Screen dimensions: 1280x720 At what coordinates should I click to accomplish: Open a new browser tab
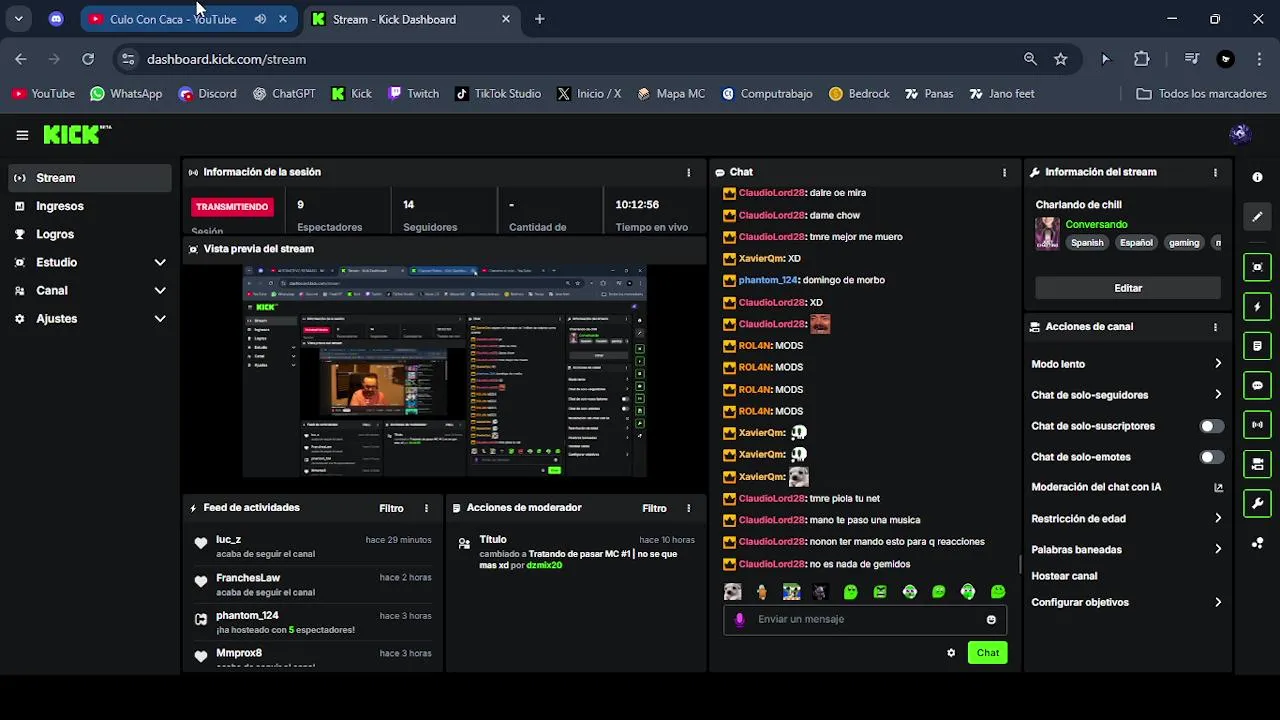click(x=540, y=19)
